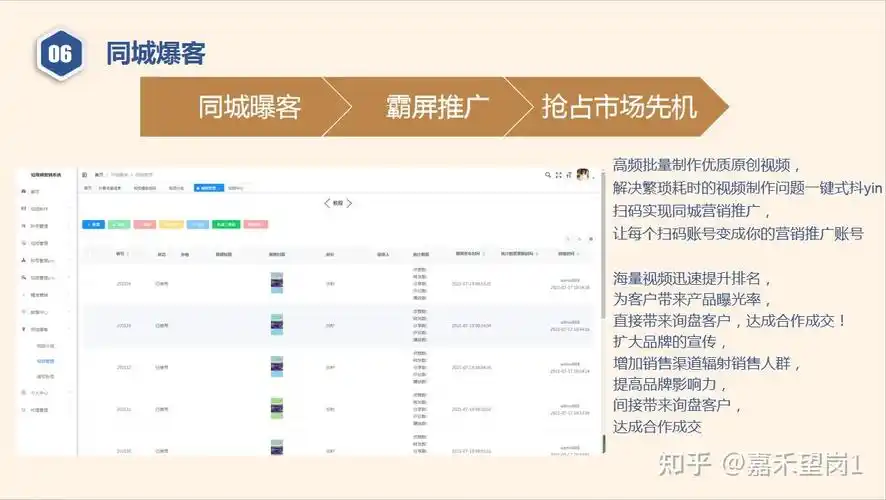The height and width of the screenshot is (500, 886).
Task: Click the light blue toolbar button
Action: point(198,224)
